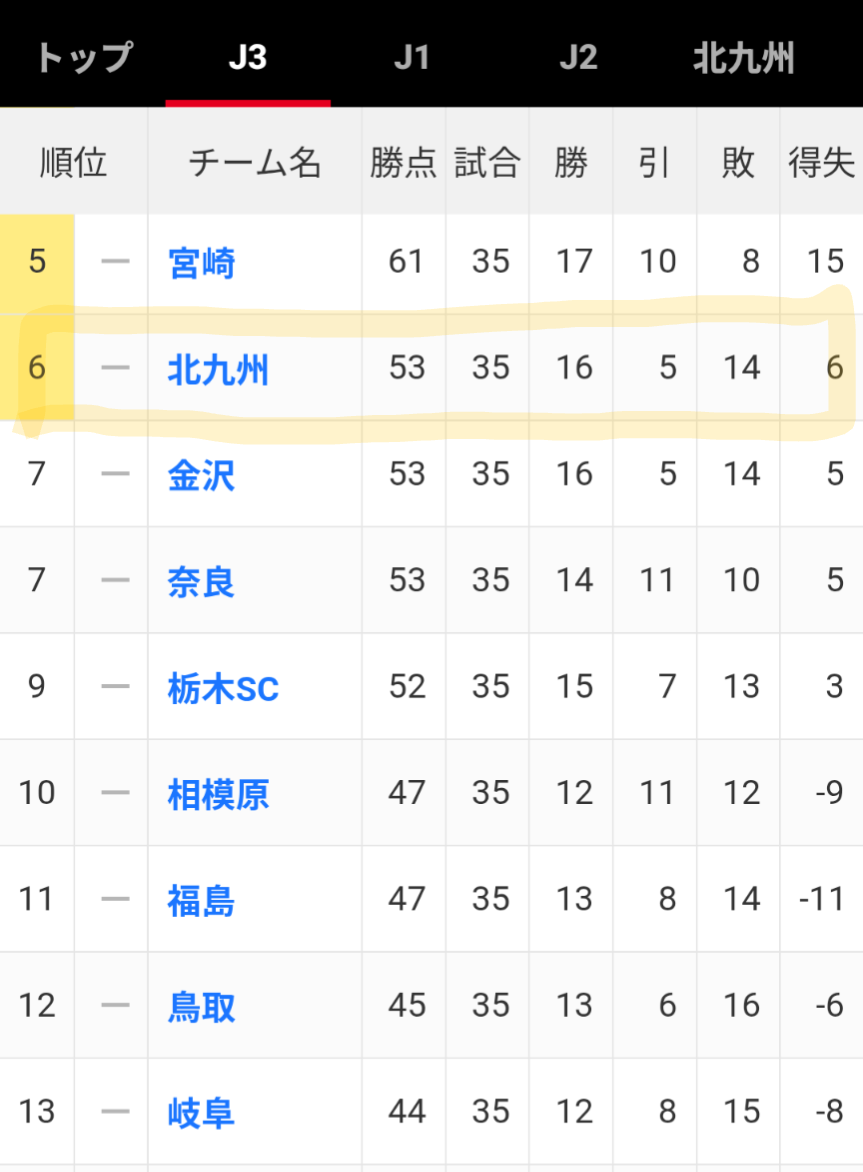This screenshot has height=1172, width=863.
Task: Open the 岐阜 team link
Action: coord(201,1112)
